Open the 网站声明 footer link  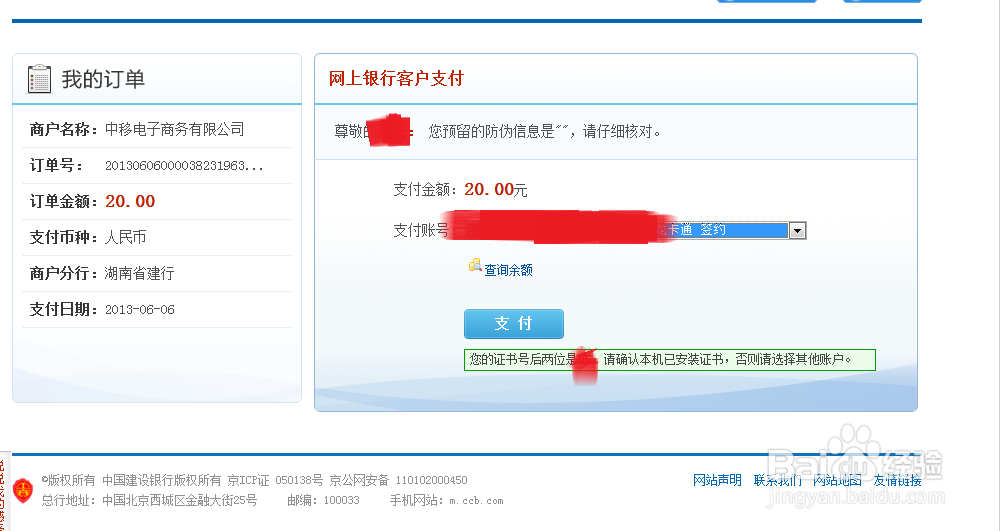click(717, 480)
